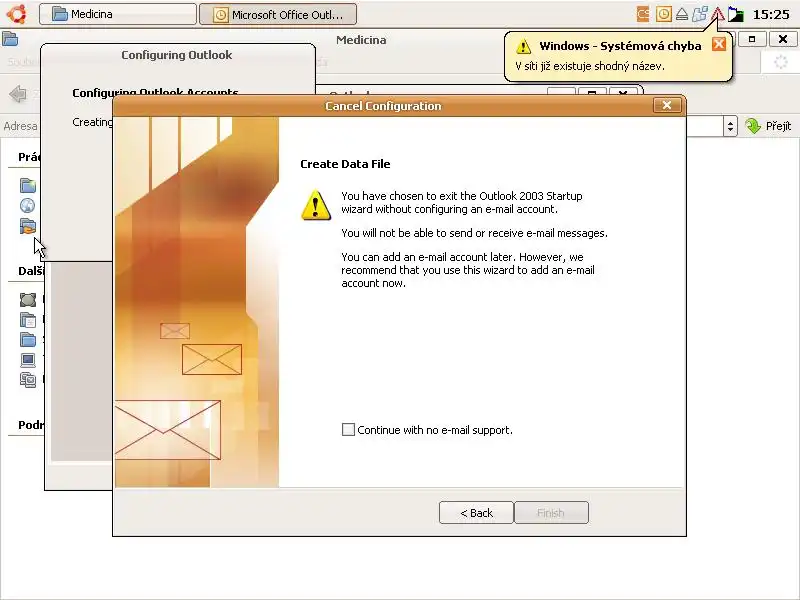Click the yellow warning icon in the dialog

click(316, 205)
